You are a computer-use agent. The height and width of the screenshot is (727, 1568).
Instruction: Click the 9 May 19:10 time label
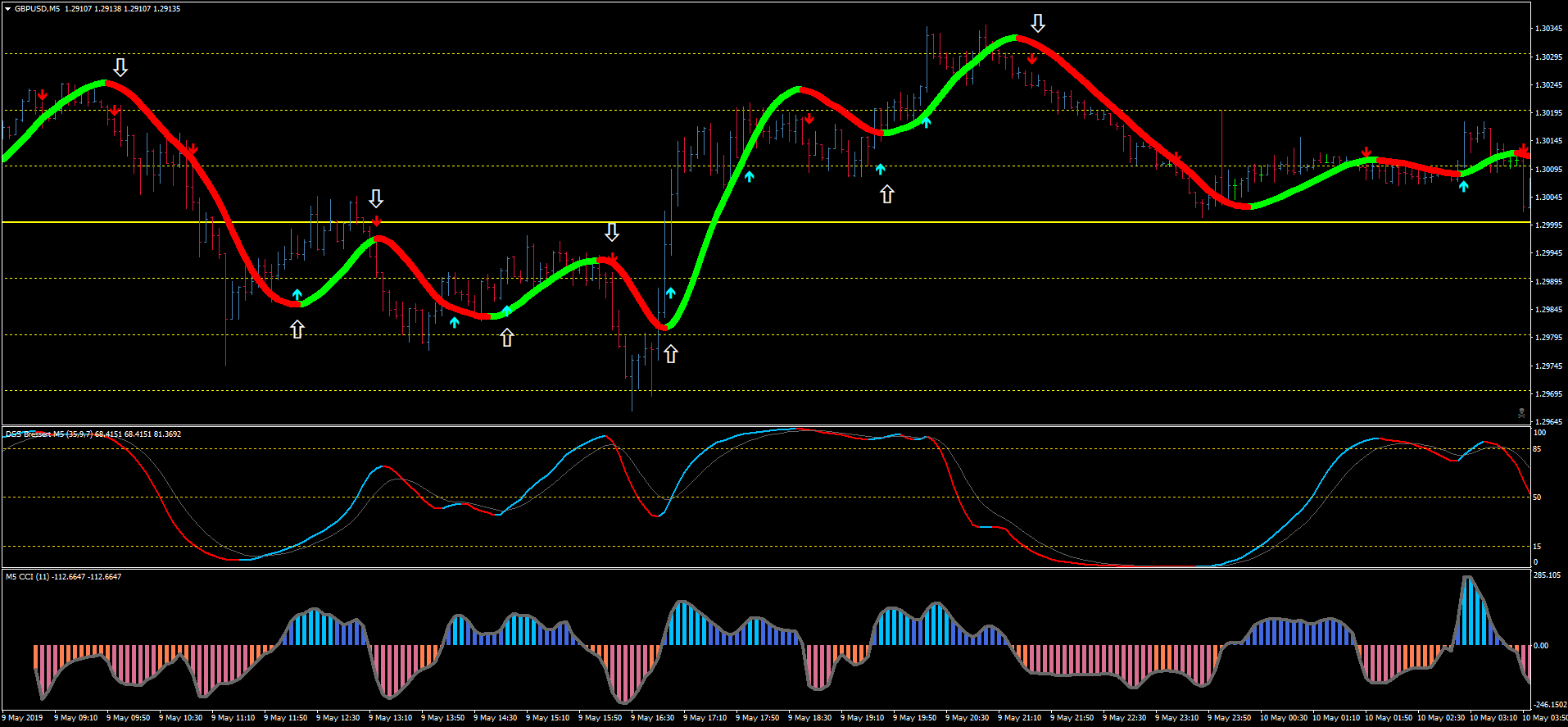[x=862, y=718]
